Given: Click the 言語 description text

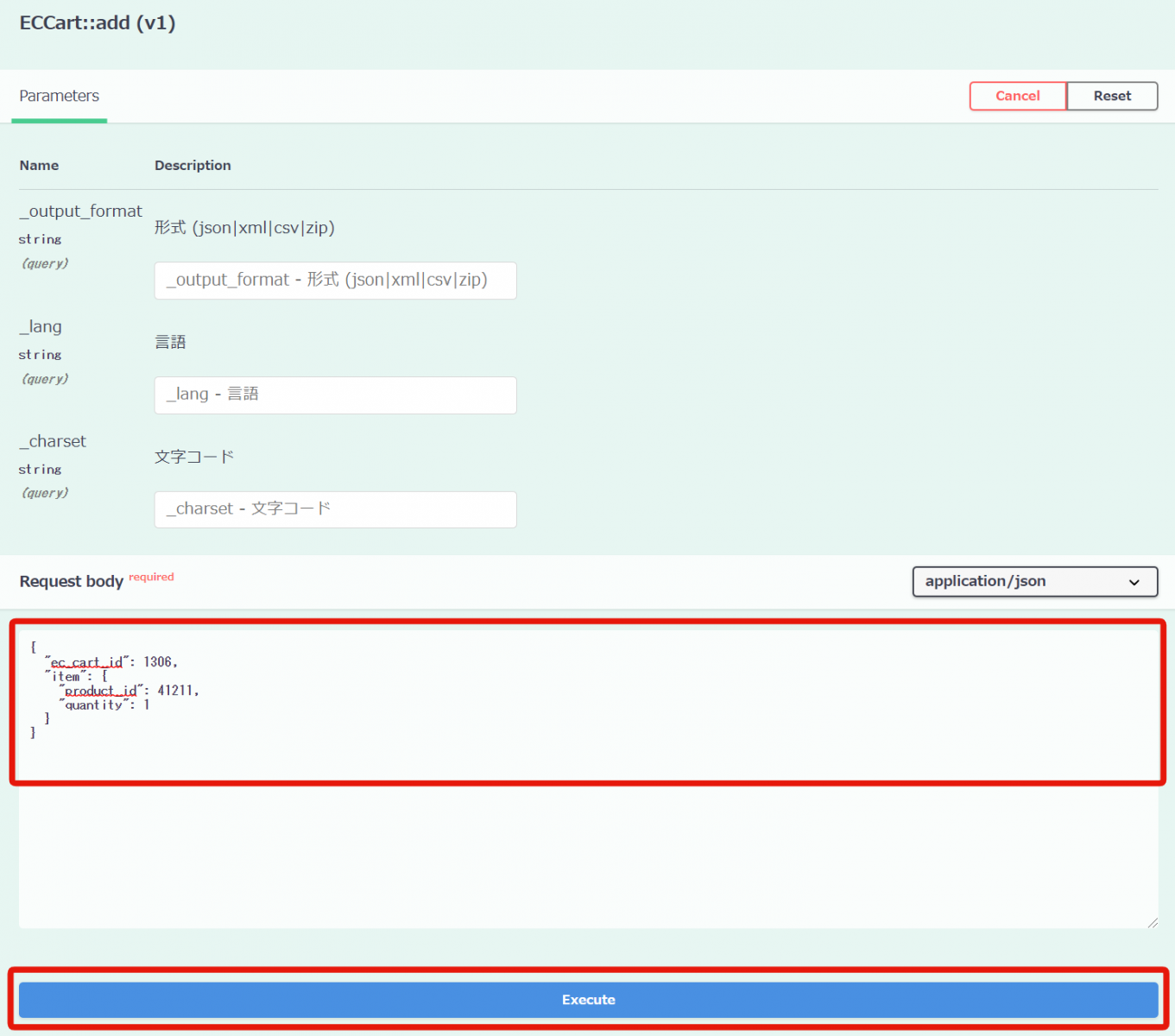Looking at the screenshot, I should click(x=170, y=342).
